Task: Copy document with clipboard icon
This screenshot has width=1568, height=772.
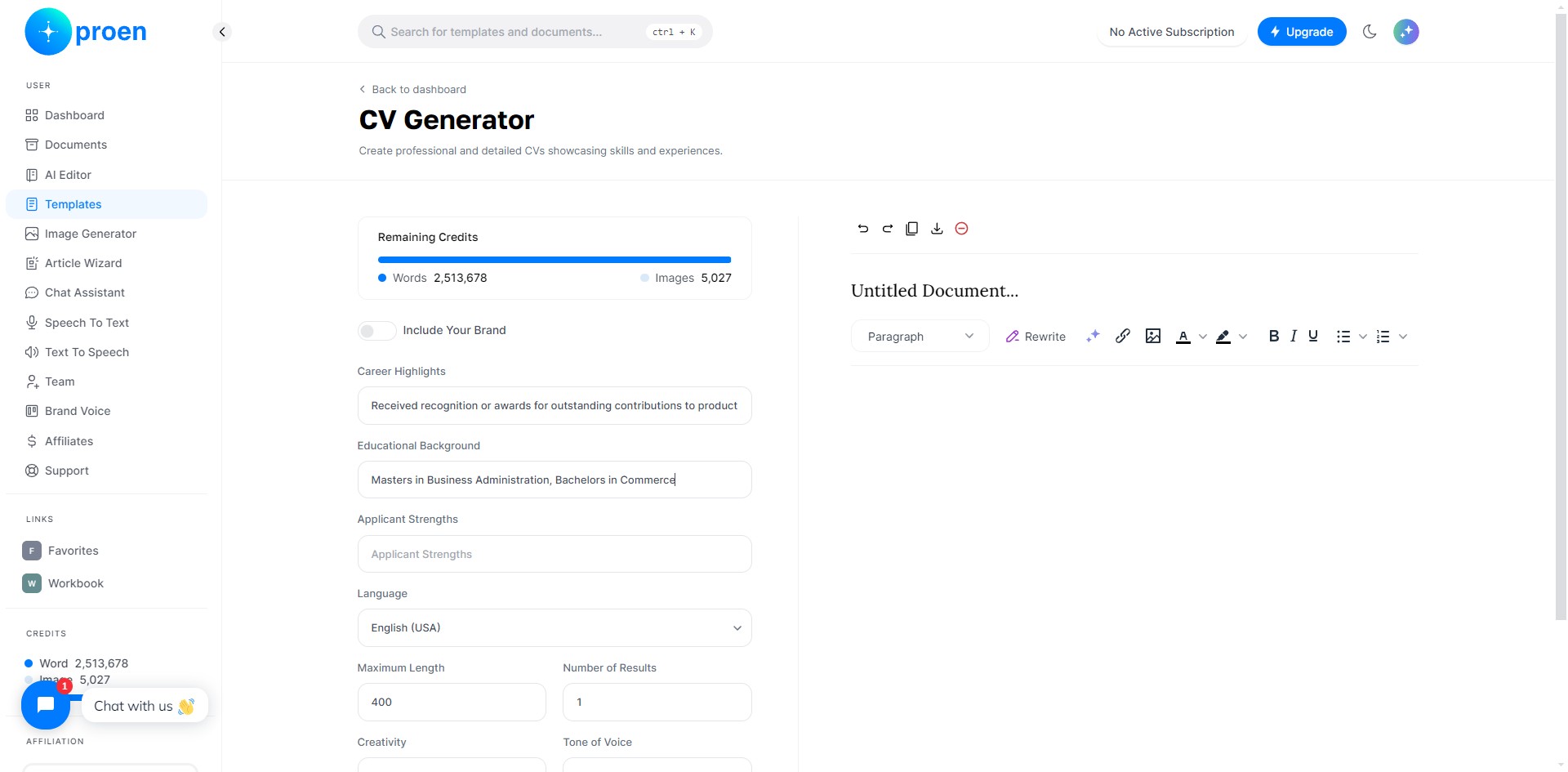Action: tap(912, 229)
